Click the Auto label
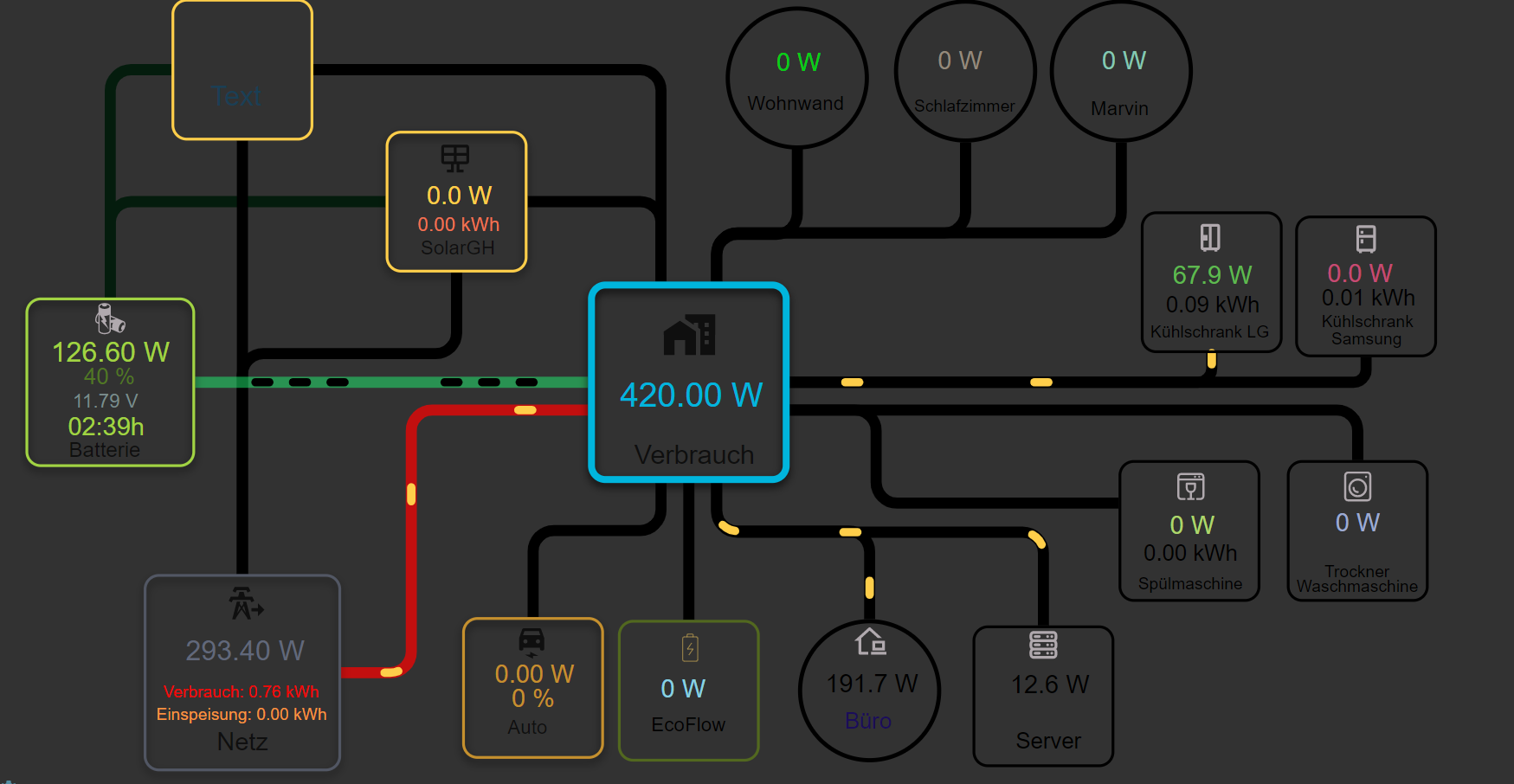 [x=527, y=727]
